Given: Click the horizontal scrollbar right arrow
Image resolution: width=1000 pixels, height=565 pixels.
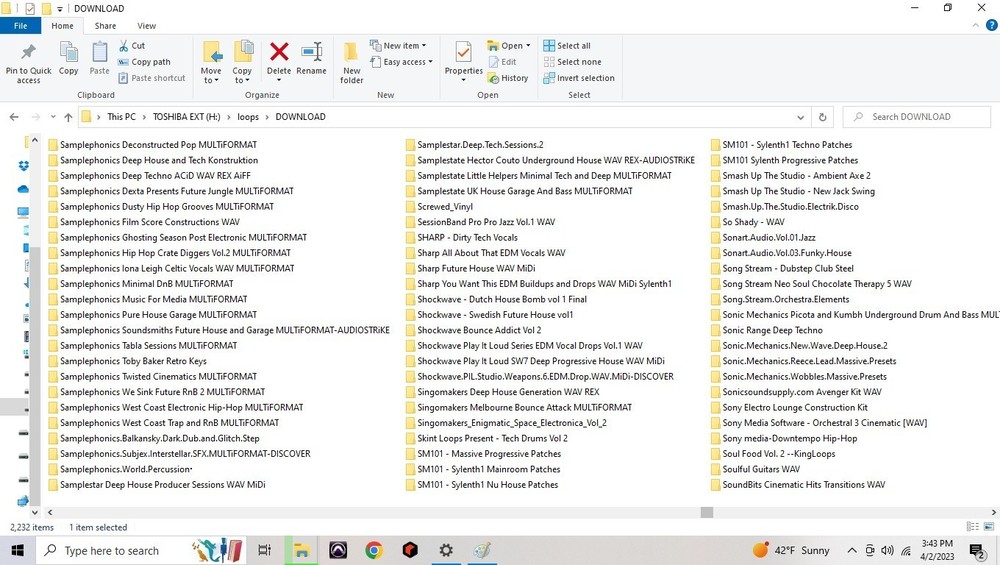Looking at the screenshot, I should pos(994,512).
